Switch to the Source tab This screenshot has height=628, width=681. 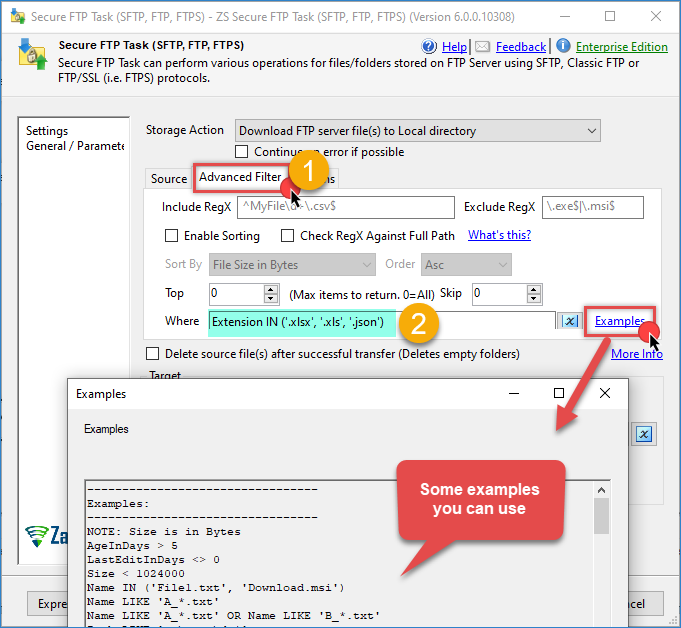pos(169,178)
